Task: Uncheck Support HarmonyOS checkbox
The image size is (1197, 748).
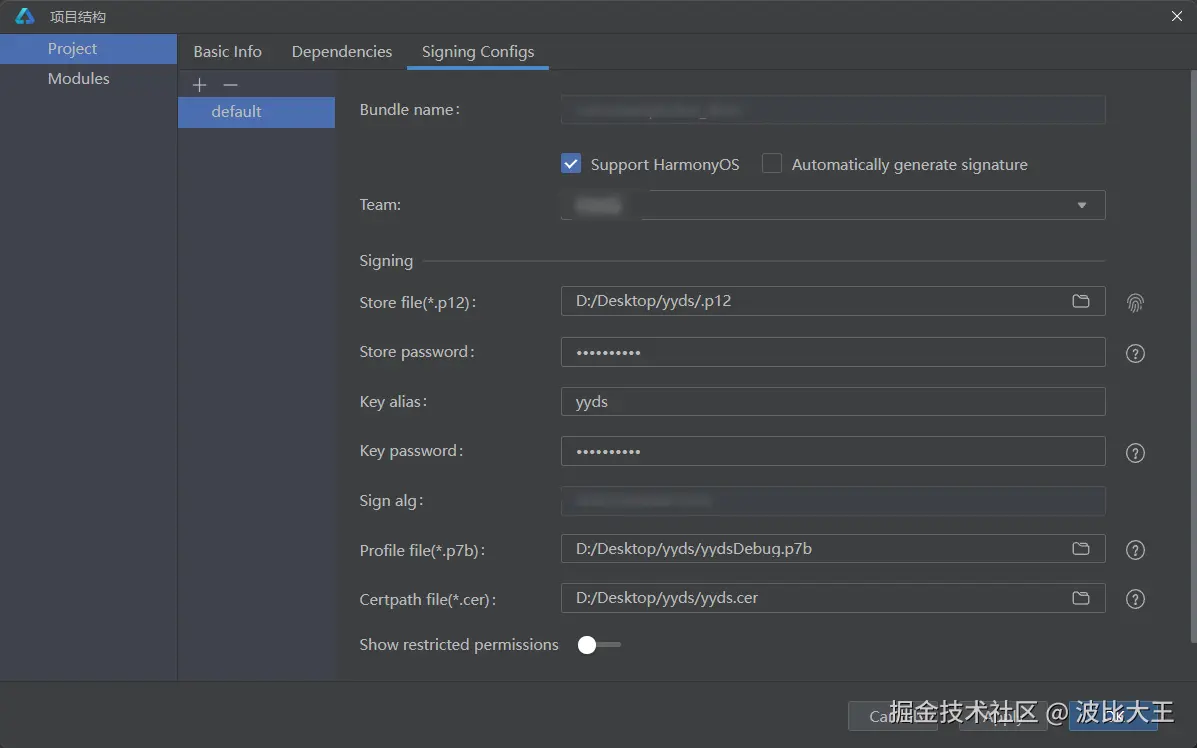Action: point(571,164)
